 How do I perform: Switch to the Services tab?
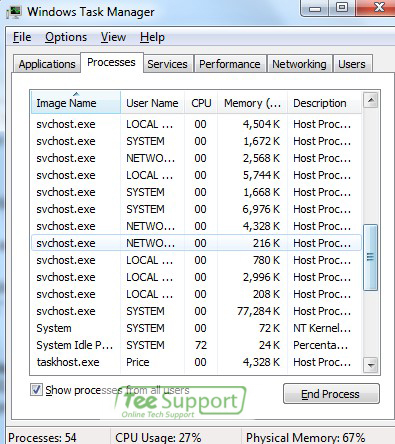(x=167, y=64)
